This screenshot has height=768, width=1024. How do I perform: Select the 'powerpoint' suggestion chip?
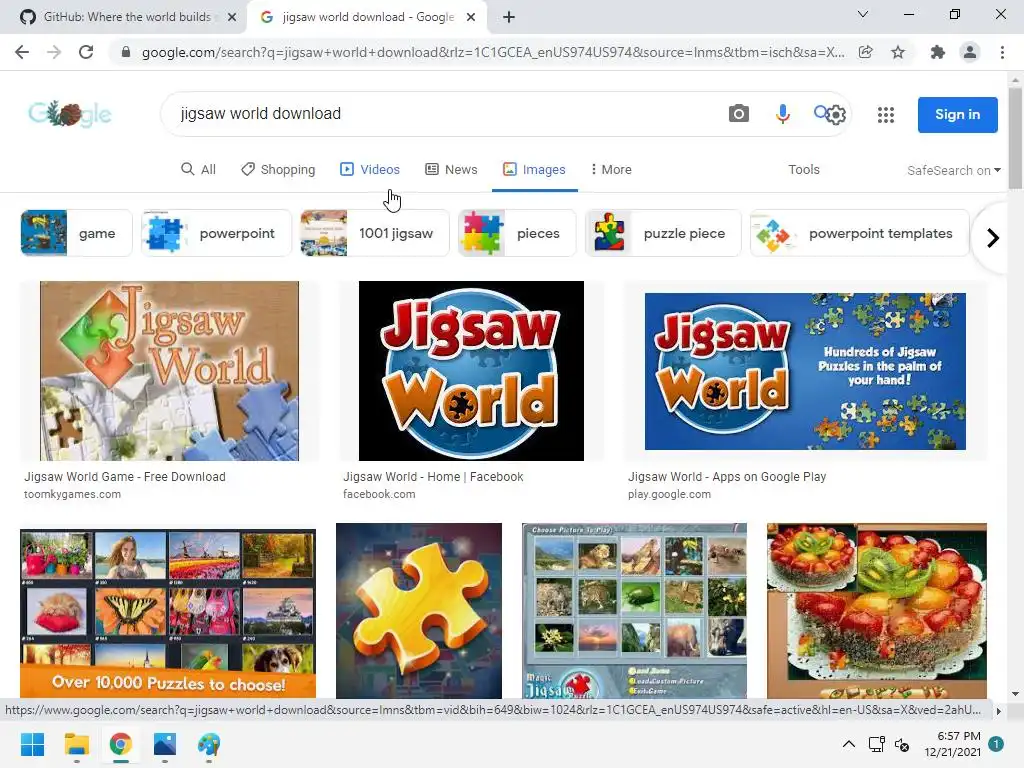click(216, 233)
